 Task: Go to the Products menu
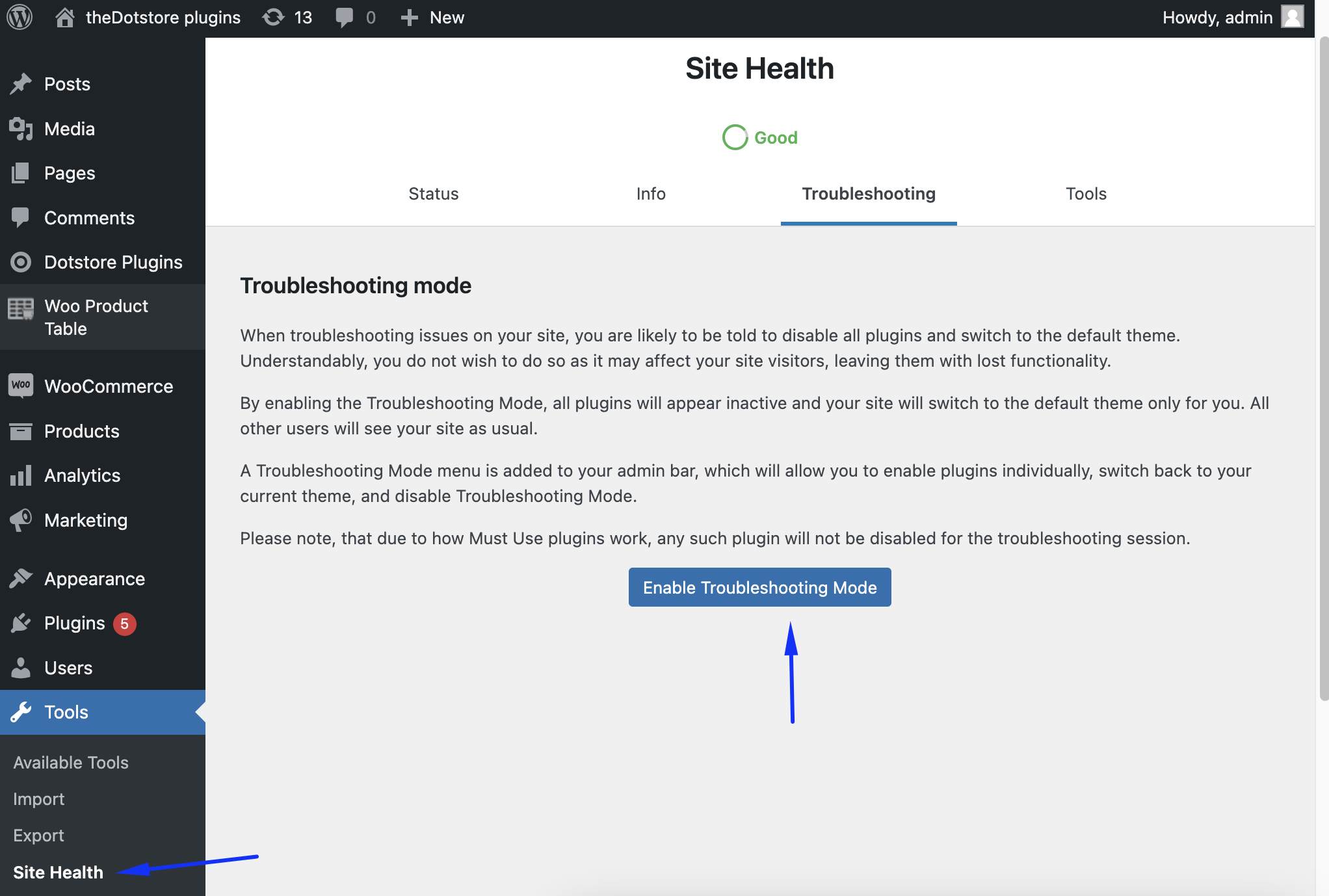pos(103,431)
